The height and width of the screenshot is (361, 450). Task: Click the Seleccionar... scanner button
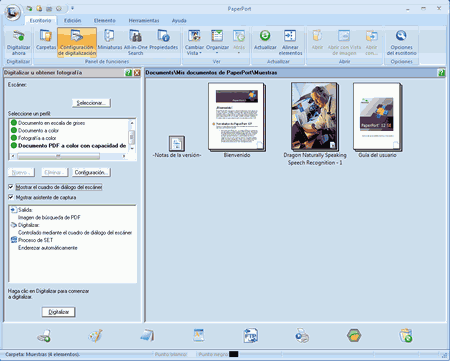point(91,103)
